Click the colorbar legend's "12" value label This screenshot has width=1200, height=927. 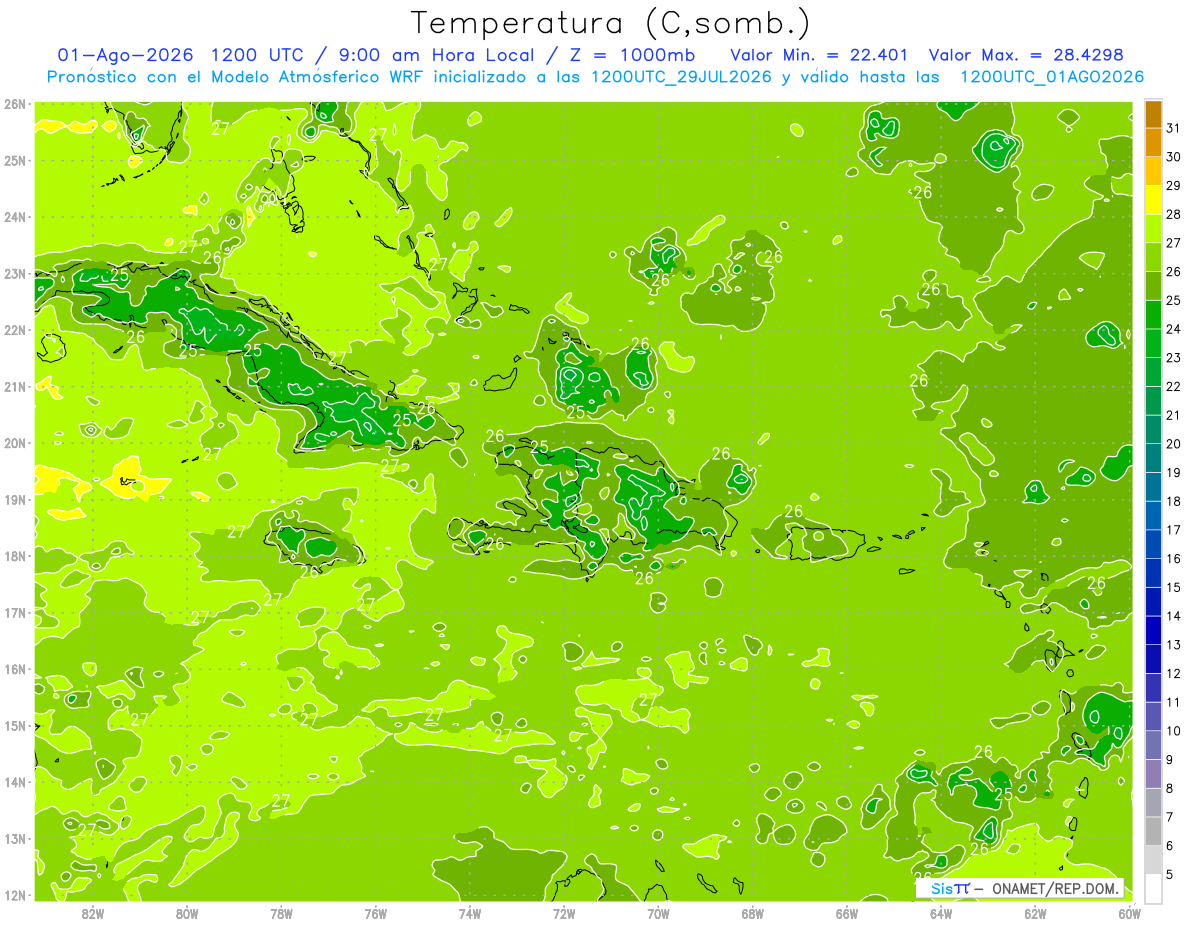1173,673
